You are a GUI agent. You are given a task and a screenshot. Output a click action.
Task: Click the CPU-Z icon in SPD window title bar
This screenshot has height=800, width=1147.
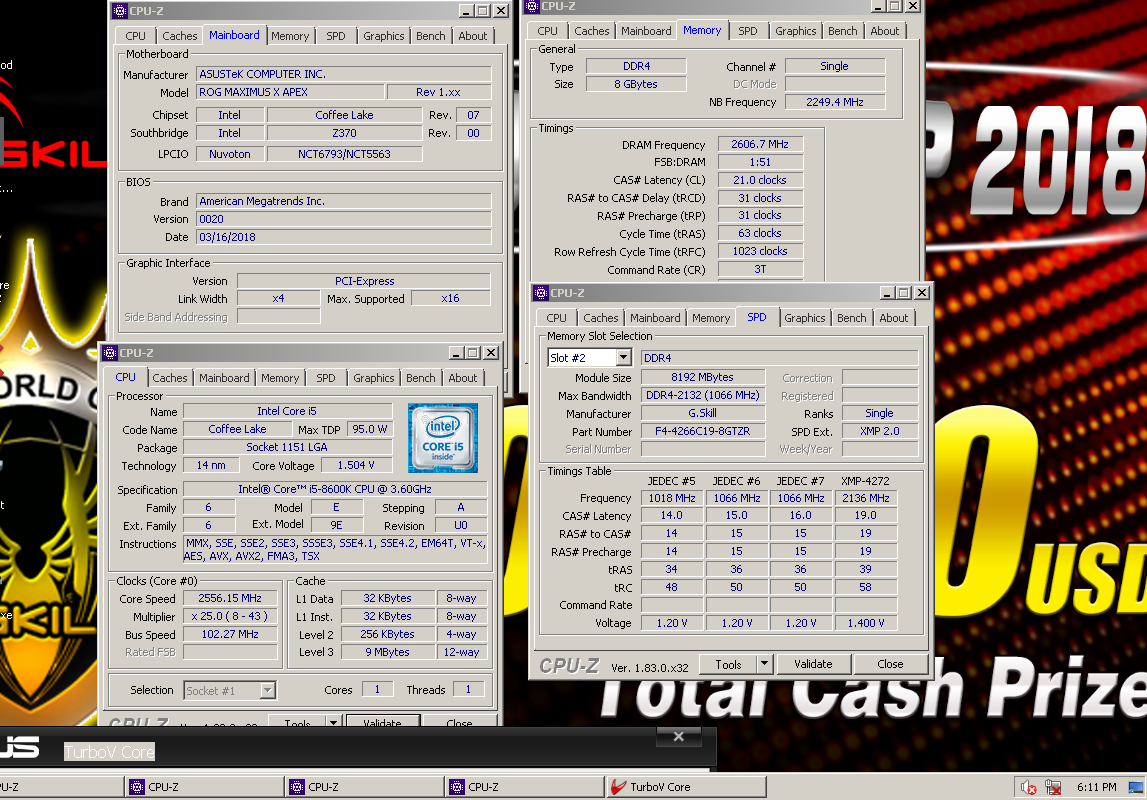click(x=541, y=293)
